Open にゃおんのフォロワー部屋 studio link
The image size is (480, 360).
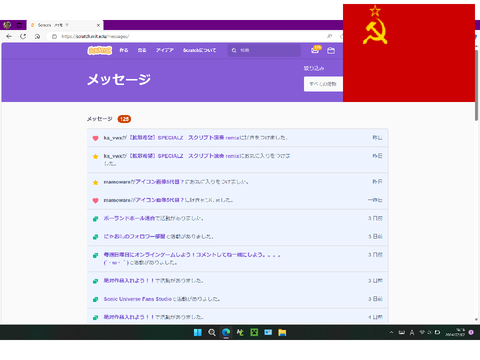pos(134,236)
